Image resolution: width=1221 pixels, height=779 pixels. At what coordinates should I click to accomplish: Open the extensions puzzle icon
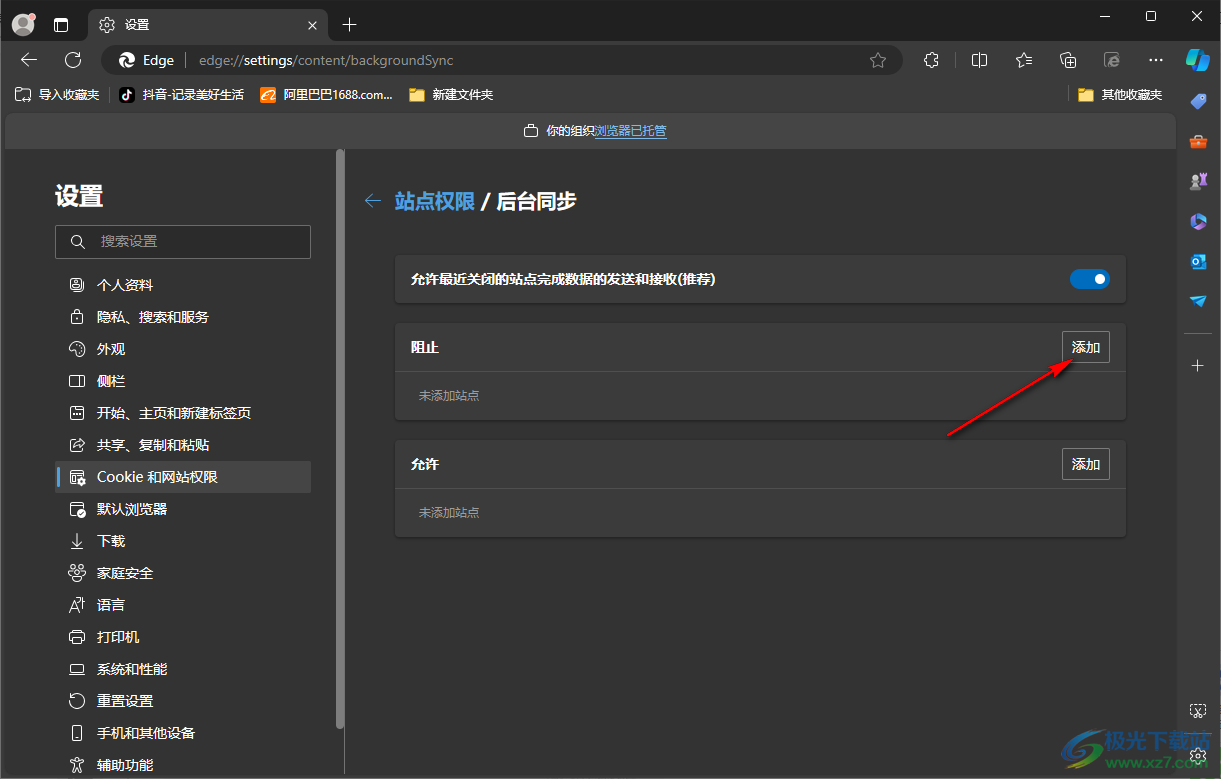tap(931, 60)
